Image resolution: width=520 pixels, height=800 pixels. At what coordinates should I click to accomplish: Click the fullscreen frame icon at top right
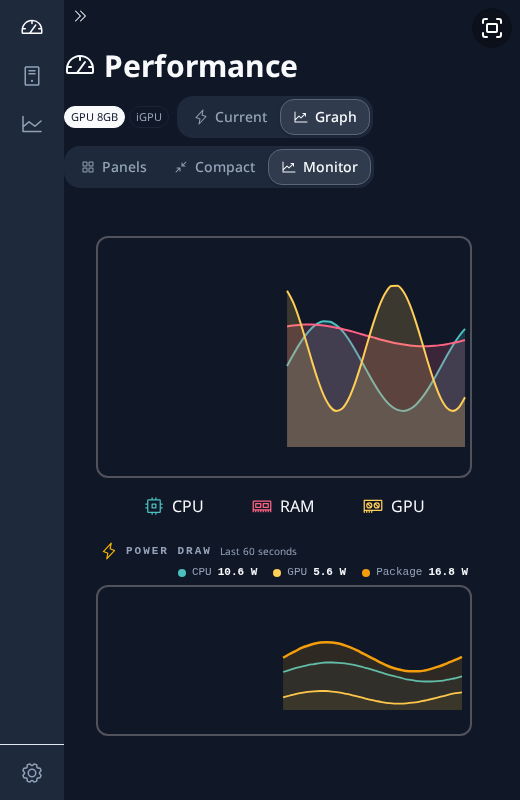pos(492,28)
